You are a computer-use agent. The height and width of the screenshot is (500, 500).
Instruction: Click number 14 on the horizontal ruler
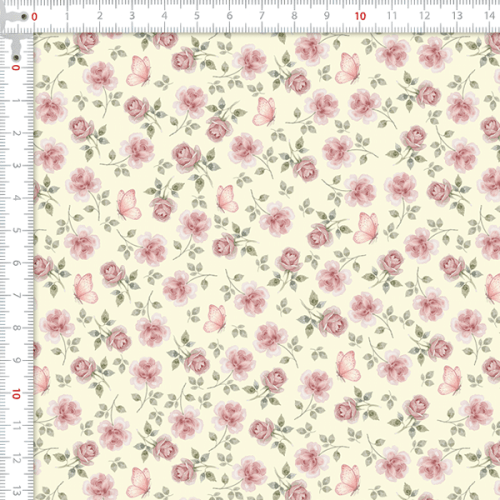click(490, 16)
